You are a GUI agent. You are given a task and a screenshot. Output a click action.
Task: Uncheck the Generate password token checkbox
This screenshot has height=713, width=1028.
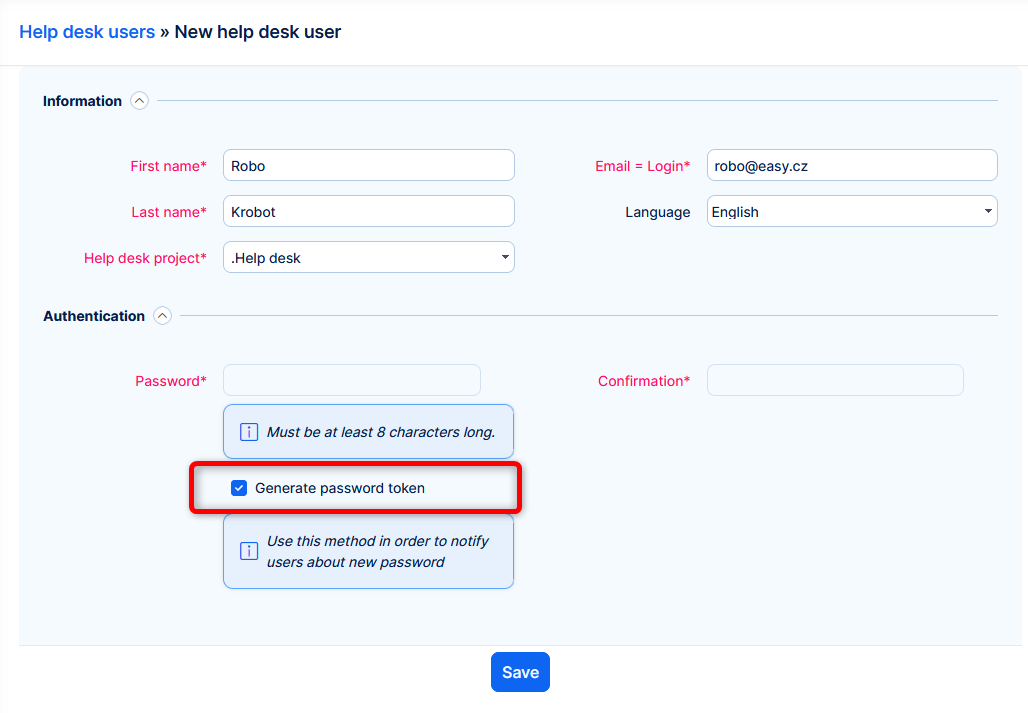click(239, 488)
